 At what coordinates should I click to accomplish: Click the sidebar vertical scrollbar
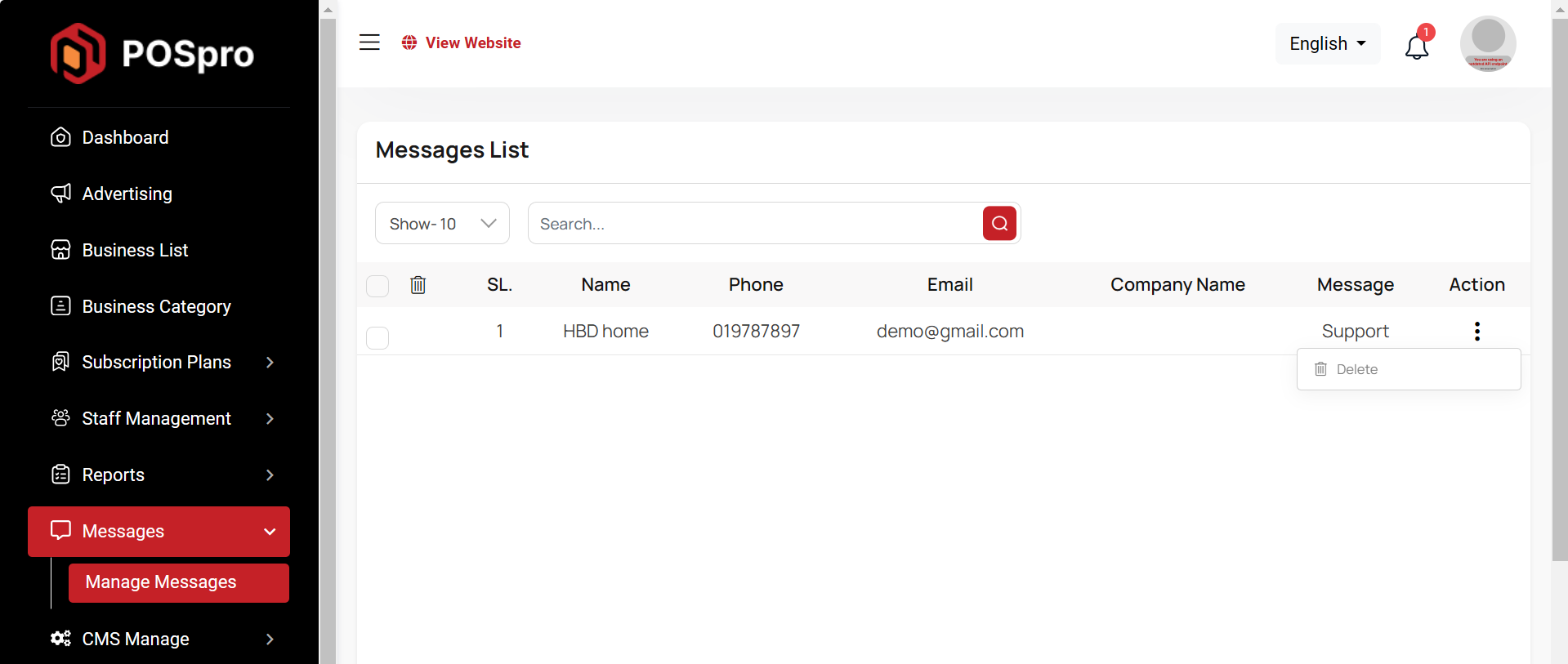tap(328, 327)
